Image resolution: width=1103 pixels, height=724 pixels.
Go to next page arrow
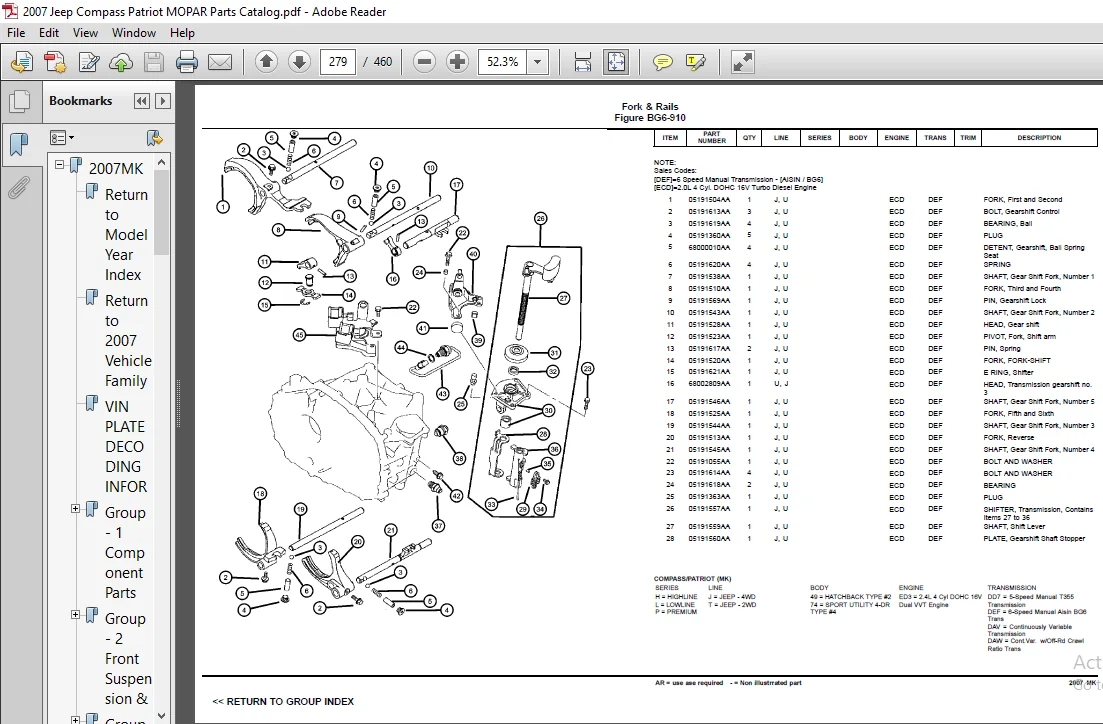click(x=299, y=62)
